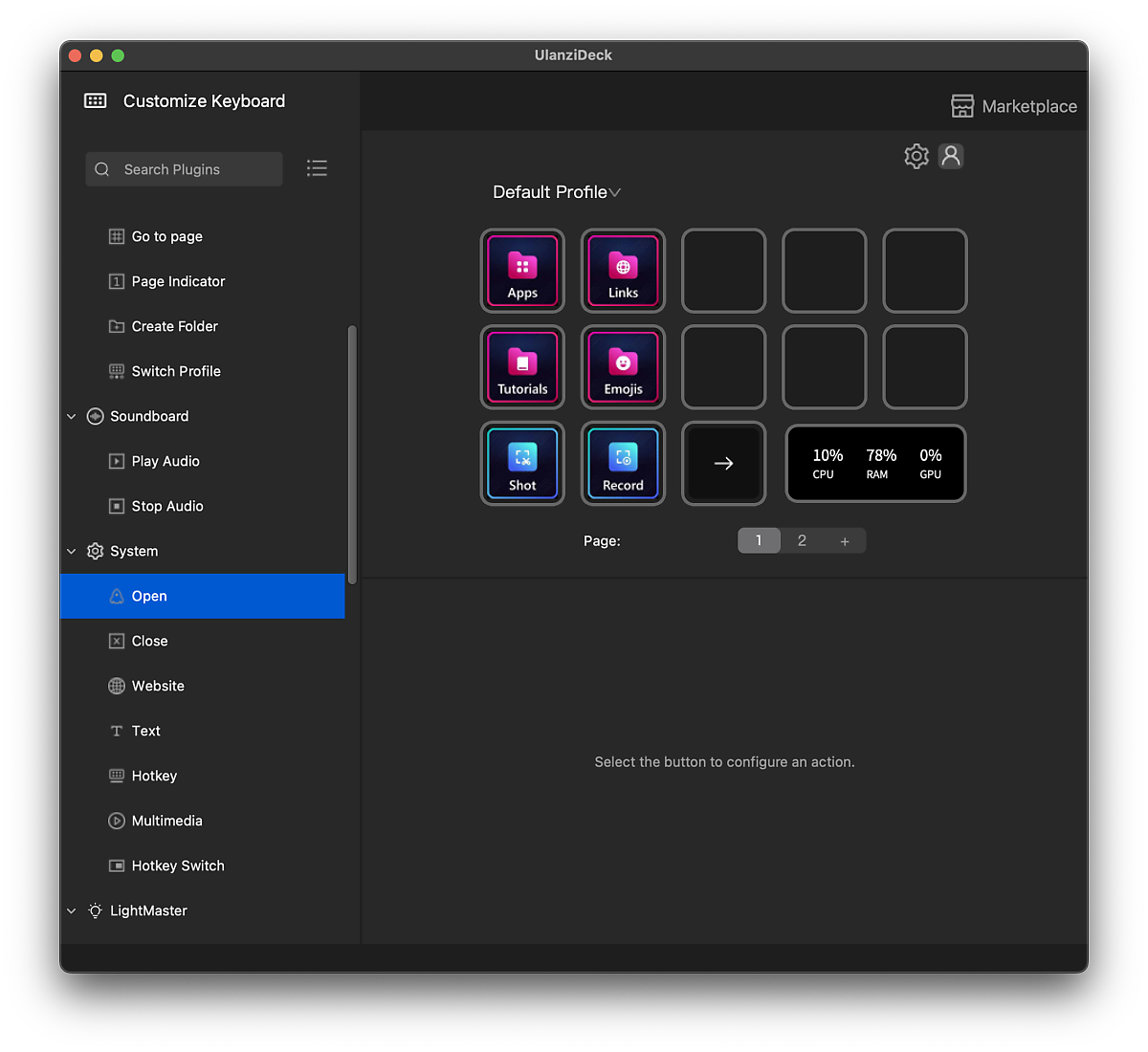The height and width of the screenshot is (1052, 1148).
Task: Select the last empty key in middle row
Action: tap(925, 367)
